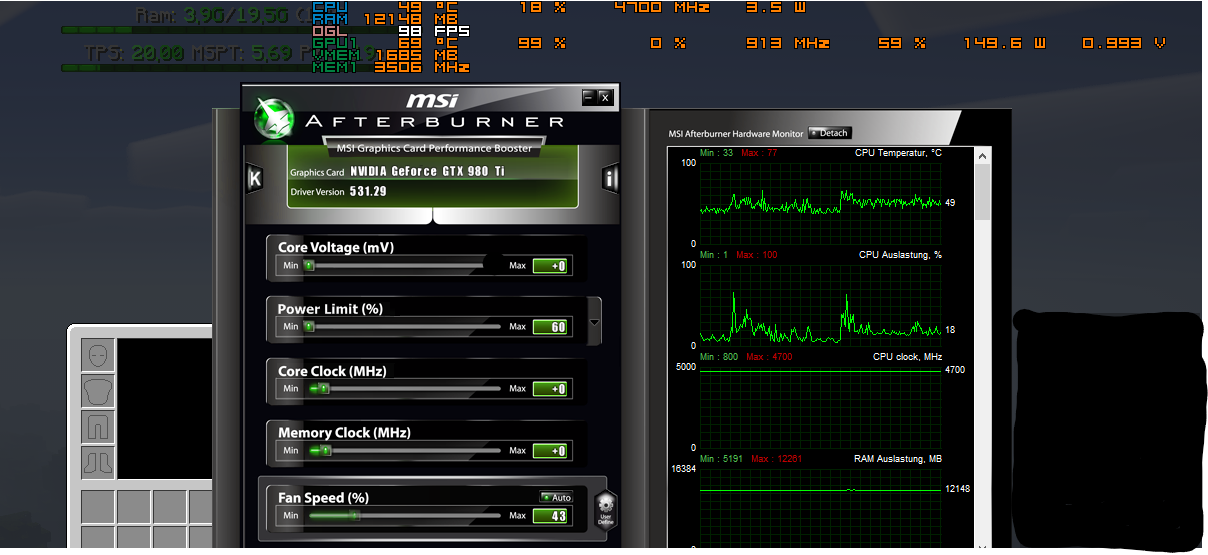Click the '149.6 W' GPU power readout
This screenshot has width=1208, height=555.
1005,44
